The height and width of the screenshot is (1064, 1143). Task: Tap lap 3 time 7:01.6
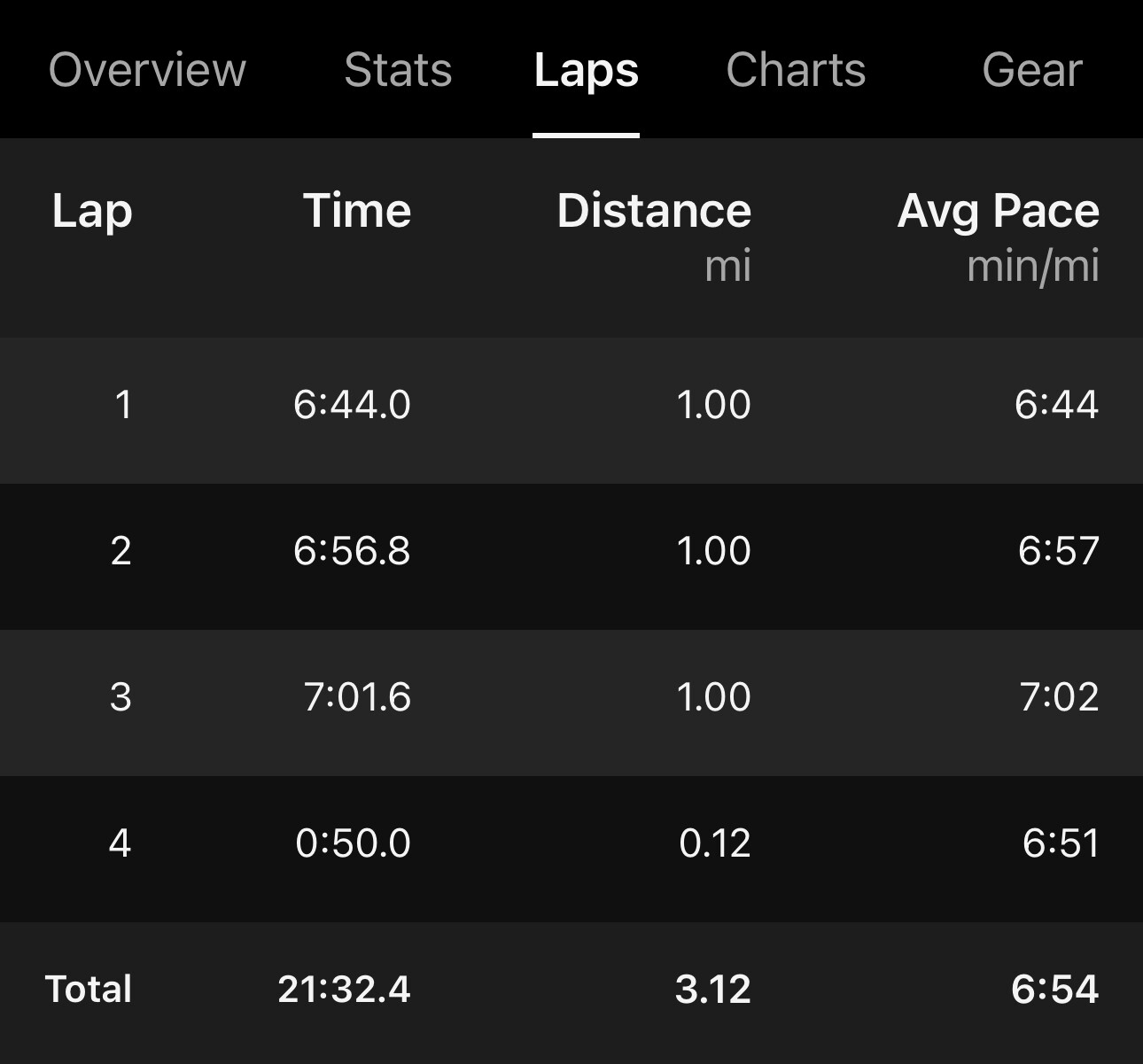point(357,697)
